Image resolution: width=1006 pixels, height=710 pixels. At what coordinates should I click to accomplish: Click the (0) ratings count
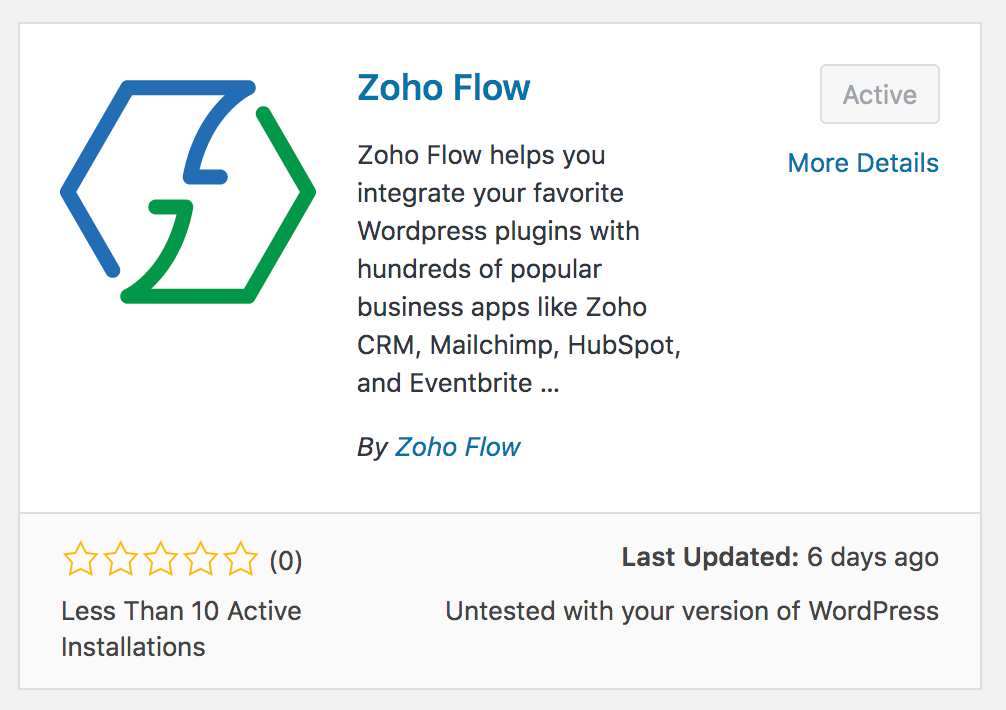(286, 561)
